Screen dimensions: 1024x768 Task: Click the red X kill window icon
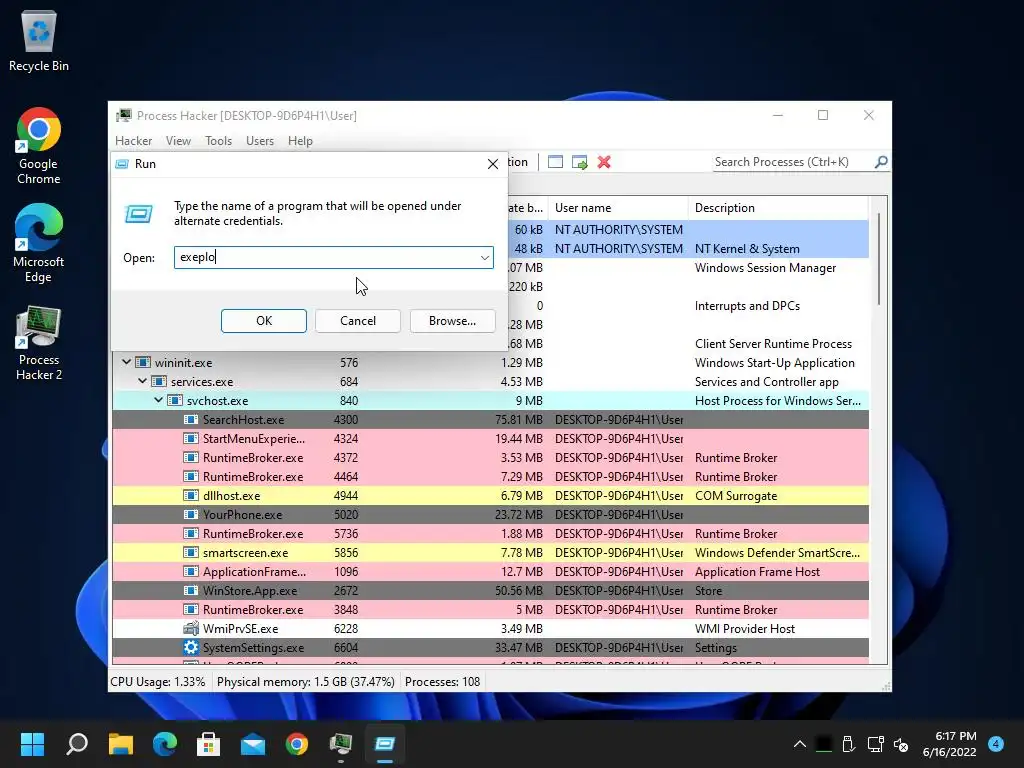coord(604,162)
